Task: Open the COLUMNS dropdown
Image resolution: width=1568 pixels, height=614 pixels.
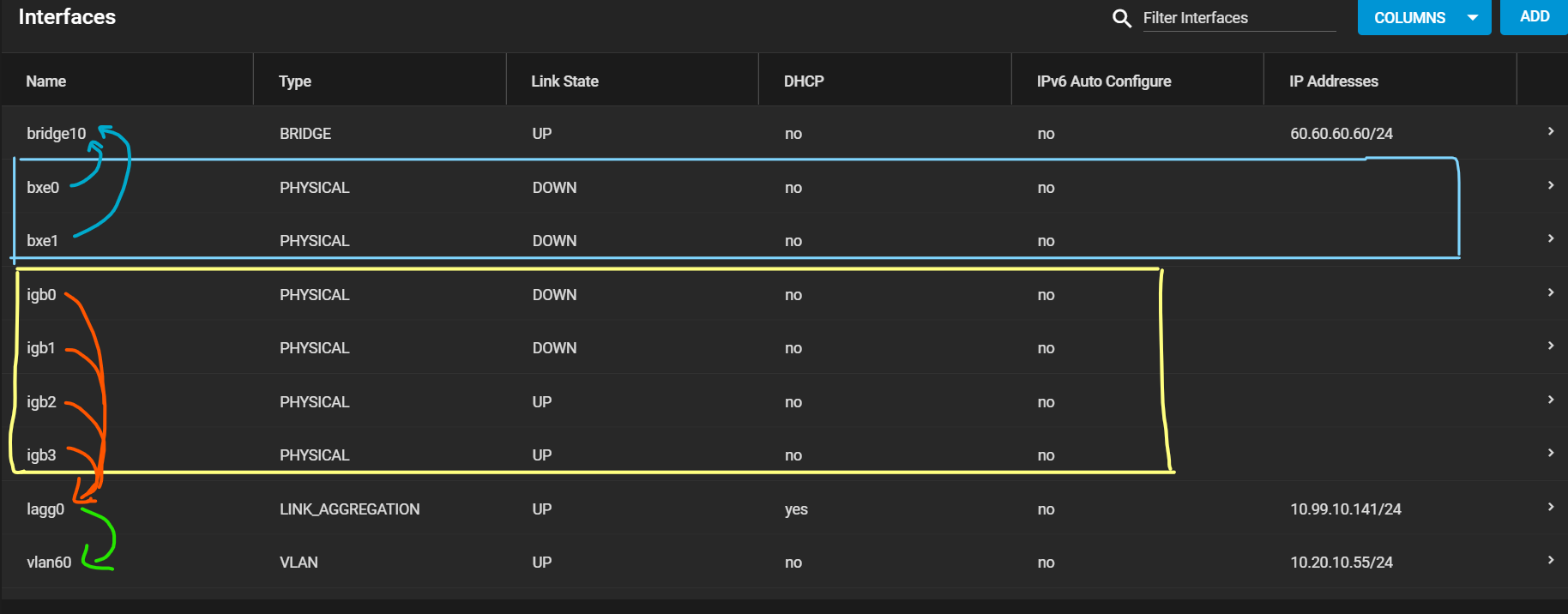Action: 1425,17
